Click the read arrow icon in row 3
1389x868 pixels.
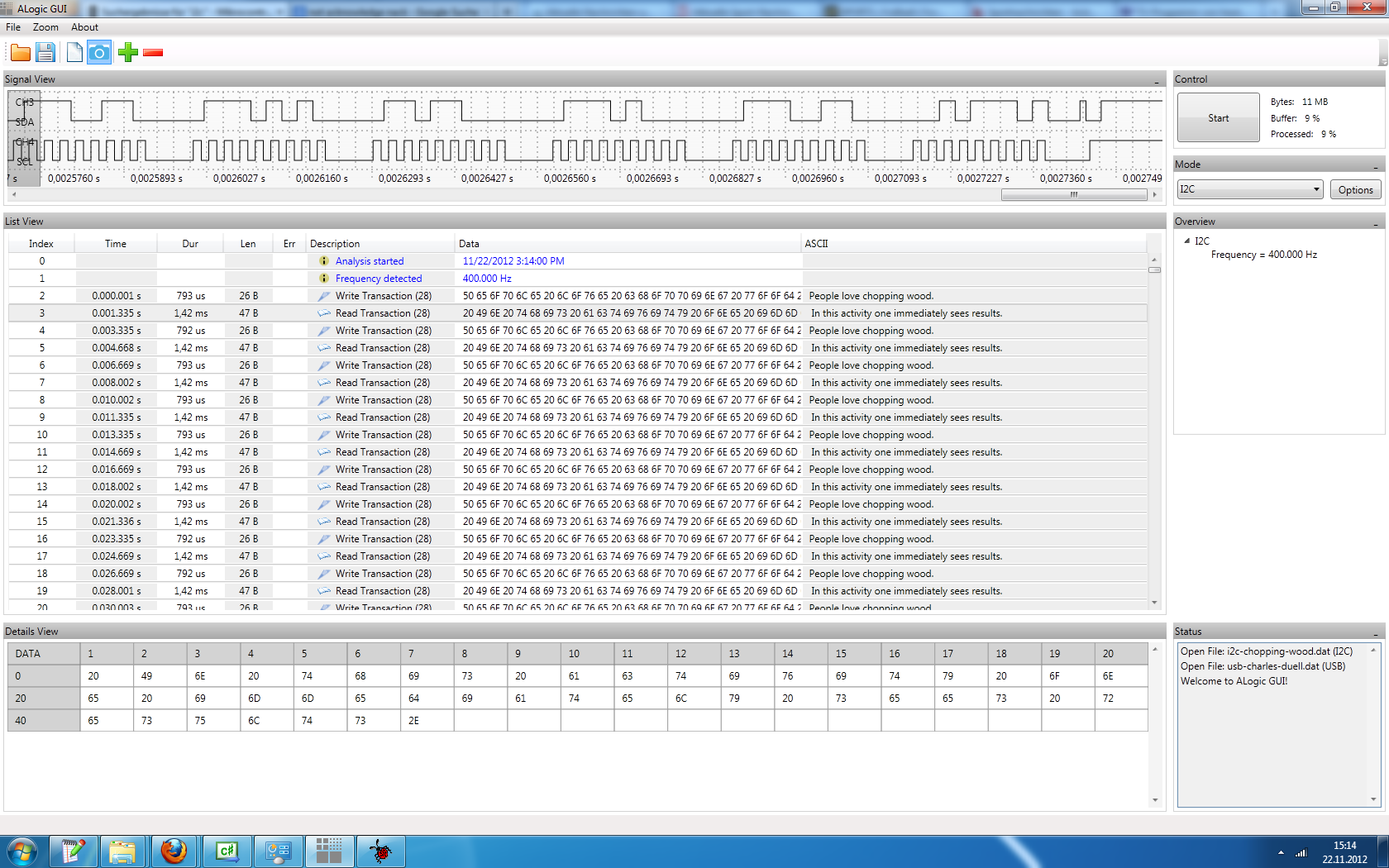324,313
